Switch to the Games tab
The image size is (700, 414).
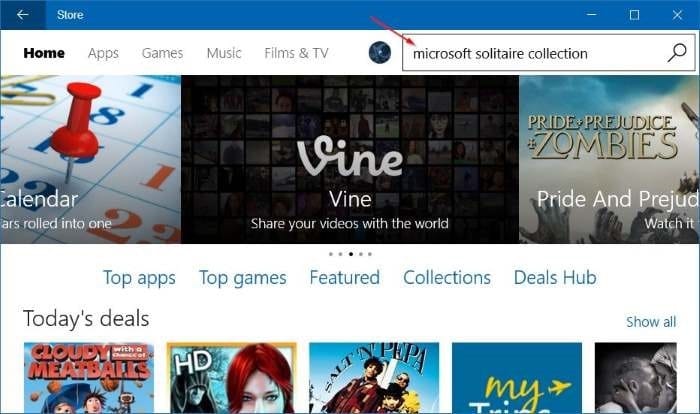coord(162,53)
